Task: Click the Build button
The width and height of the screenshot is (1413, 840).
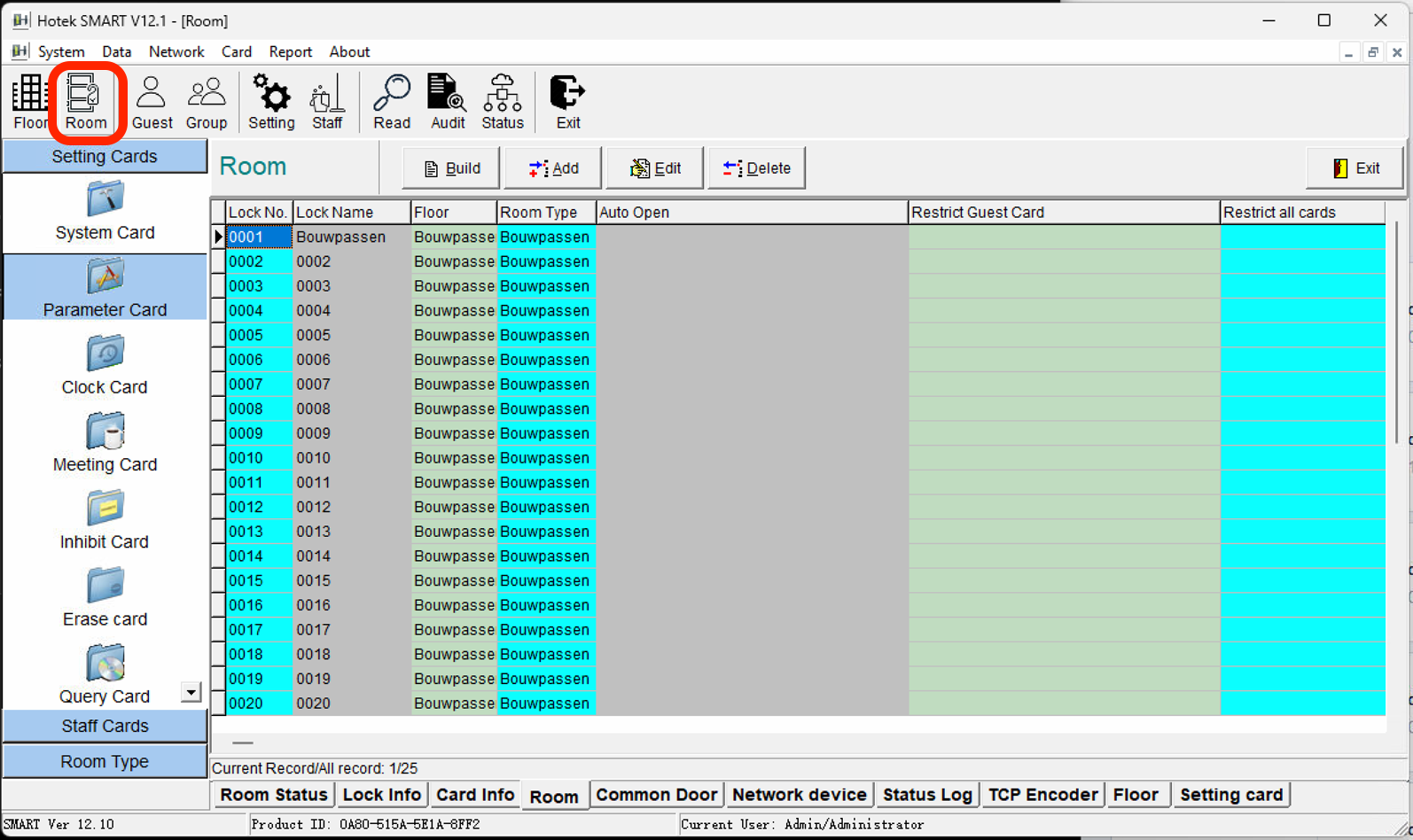Action: (451, 168)
